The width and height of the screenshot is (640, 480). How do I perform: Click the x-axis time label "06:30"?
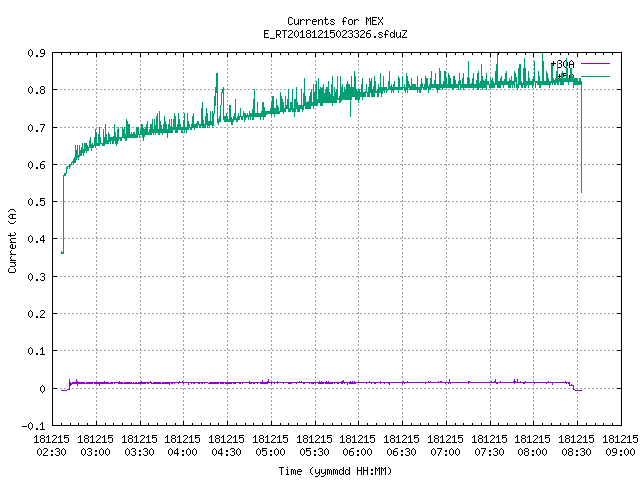tap(402, 452)
